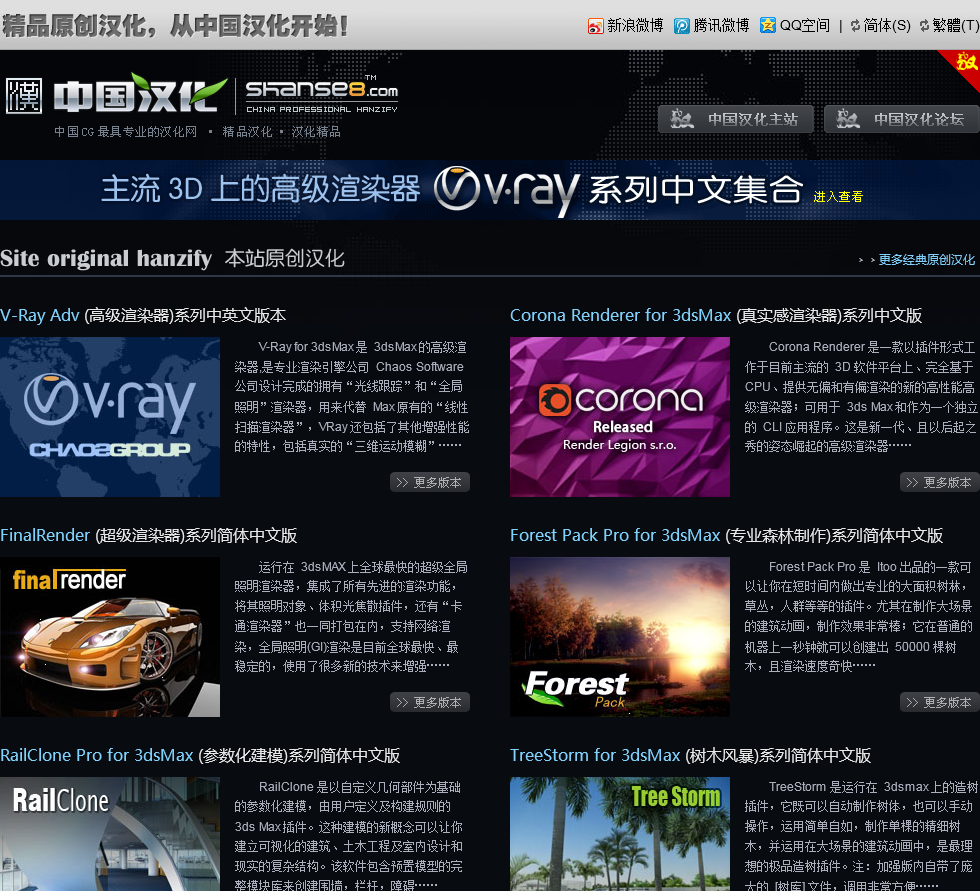Image resolution: width=980 pixels, height=891 pixels.
Task: Click the 漢 character logo icon
Action: tap(24, 96)
